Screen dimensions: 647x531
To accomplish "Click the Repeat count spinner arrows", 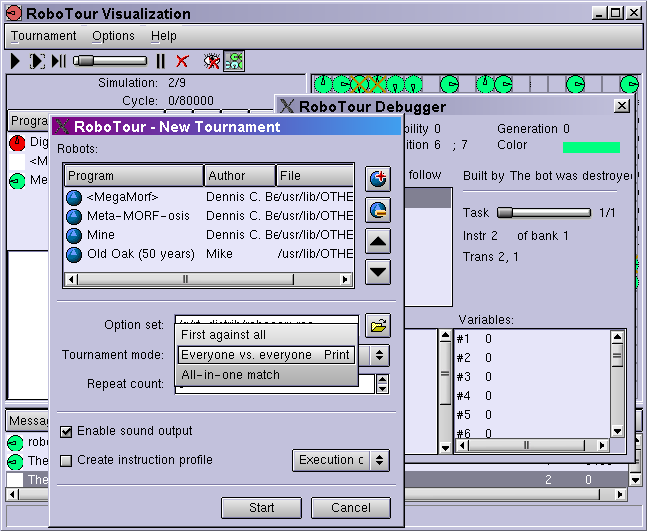I will point(383,384).
